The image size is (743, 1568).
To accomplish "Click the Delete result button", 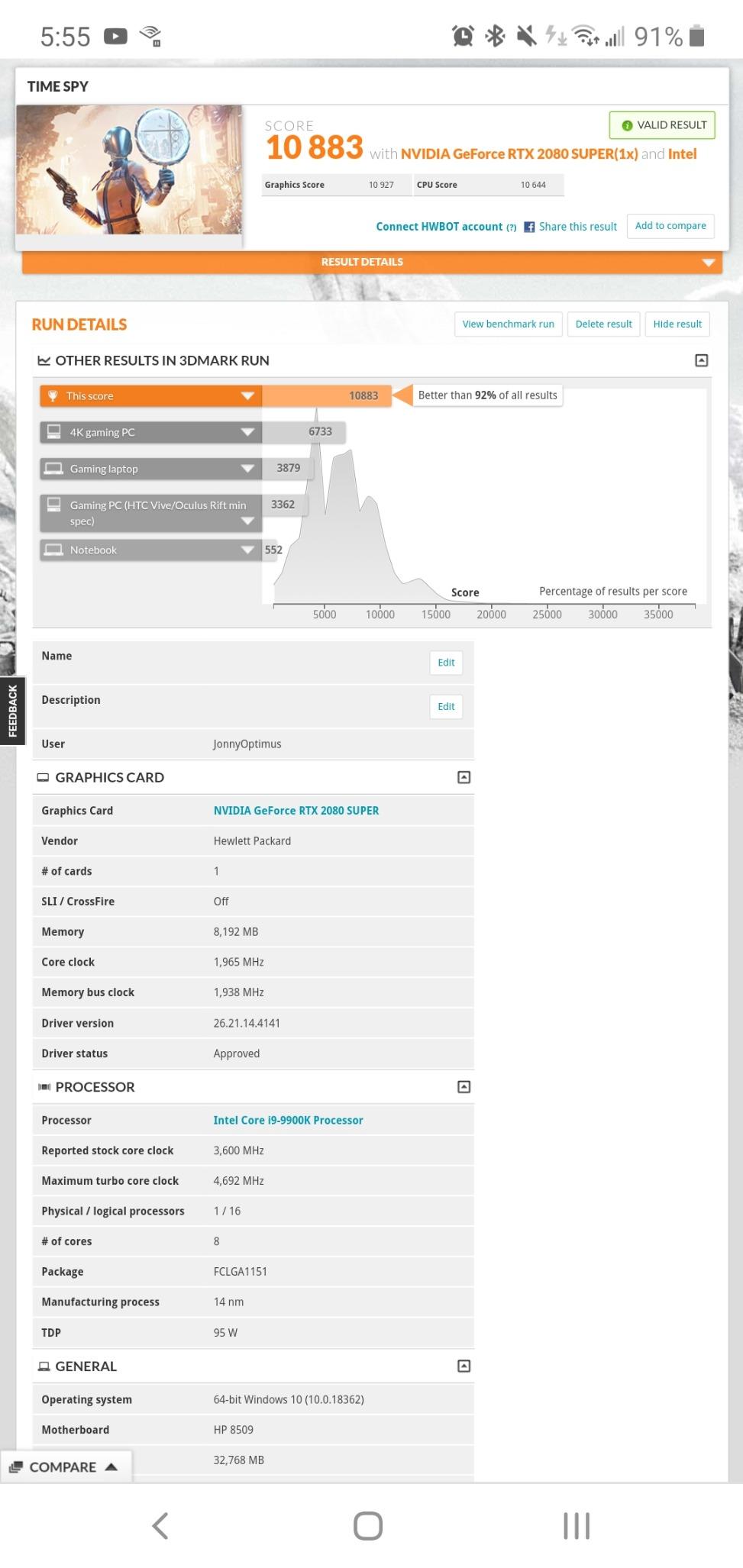I will pyautogui.click(x=604, y=324).
